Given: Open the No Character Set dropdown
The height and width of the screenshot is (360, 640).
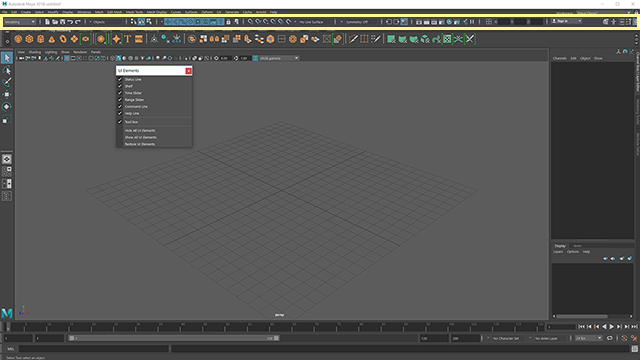Looking at the screenshot, I should [x=505, y=338].
